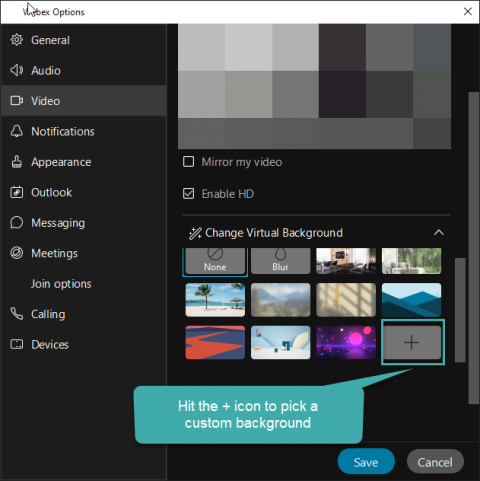Click the magic wand virtual background icon
The image size is (480, 481).
click(x=195, y=233)
